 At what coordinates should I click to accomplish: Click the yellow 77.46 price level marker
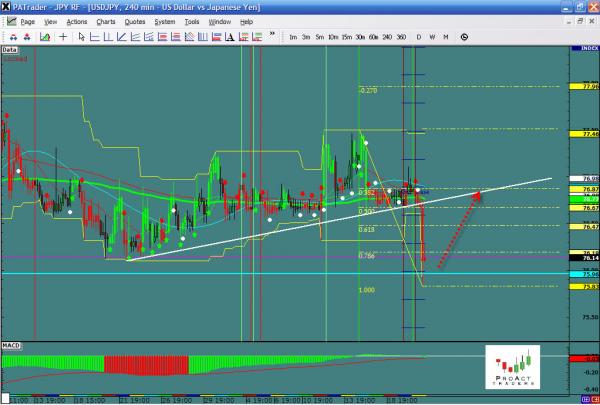click(x=584, y=134)
